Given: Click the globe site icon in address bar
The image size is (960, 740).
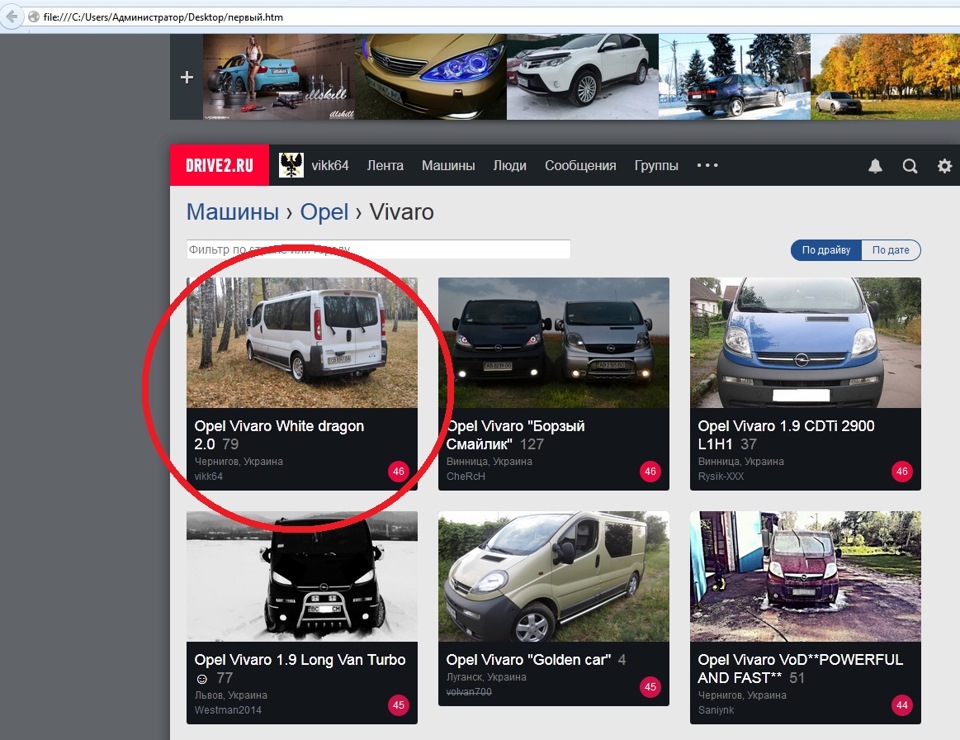Looking at the screenshot, I should point(34,17).
